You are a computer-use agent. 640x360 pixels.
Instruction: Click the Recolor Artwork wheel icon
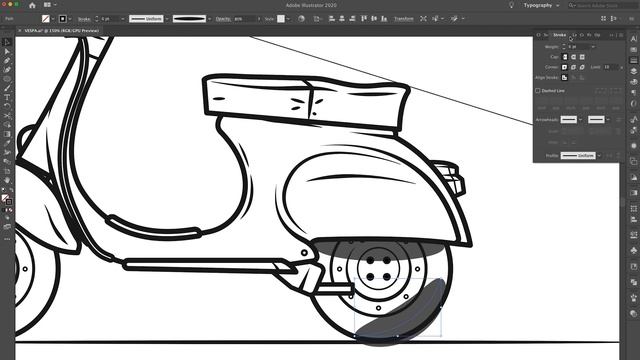click(x=301, y=19)
